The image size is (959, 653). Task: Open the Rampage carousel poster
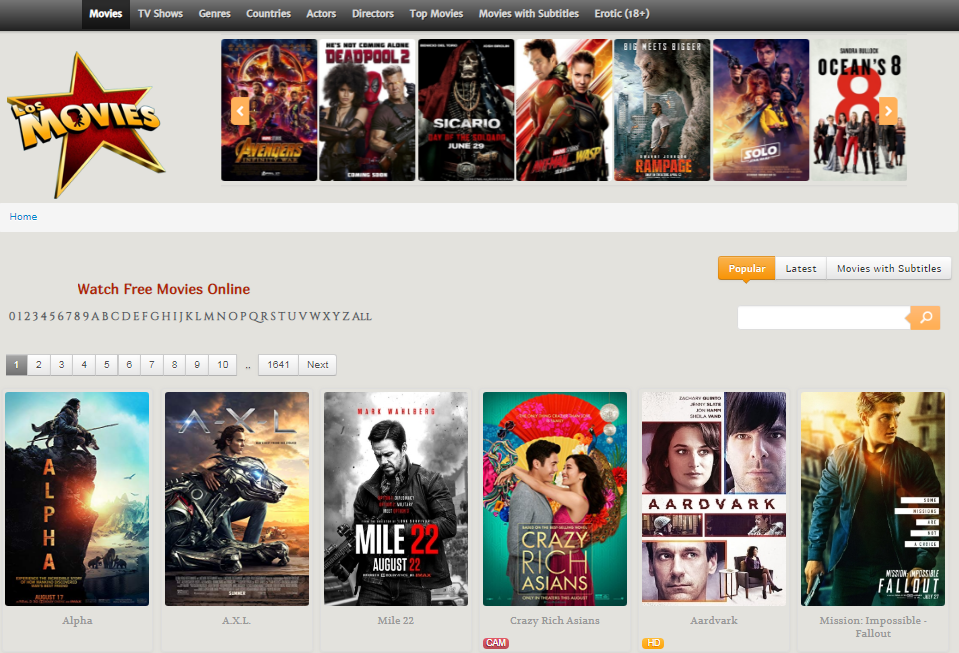662,110
